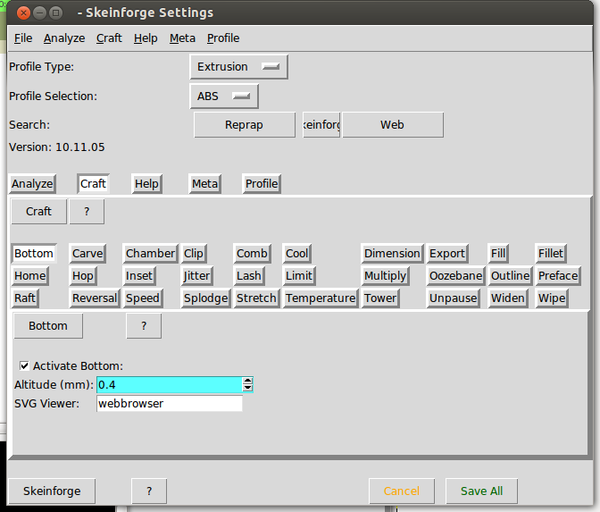
Task: Select the Raft plugin tab
Action: coord(25,298)
